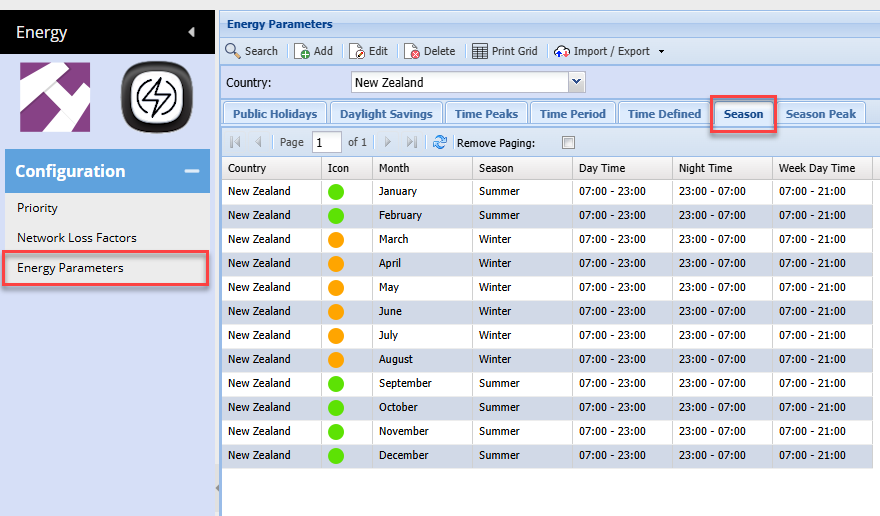Click the Print Grid icon
880x516 pixels.
point(480,51)
